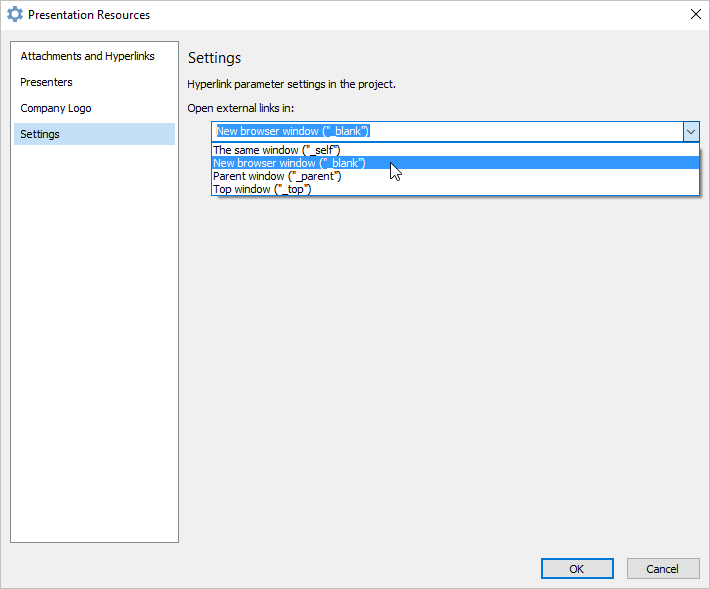Select Parent window ("_parent") option

point(455,176)
